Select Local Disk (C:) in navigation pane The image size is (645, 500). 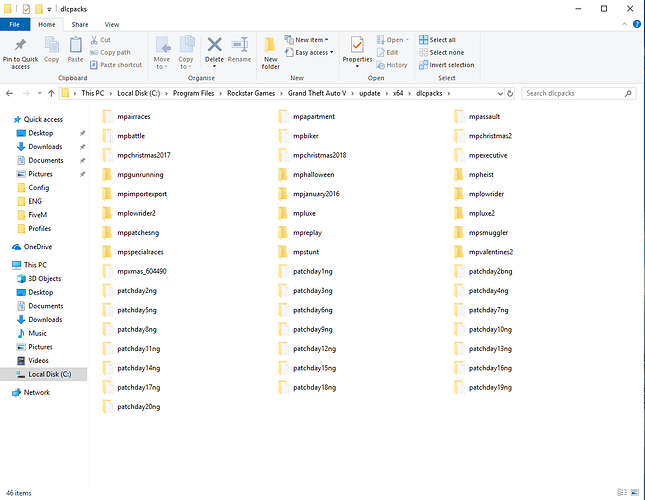[x=43, y=374]
